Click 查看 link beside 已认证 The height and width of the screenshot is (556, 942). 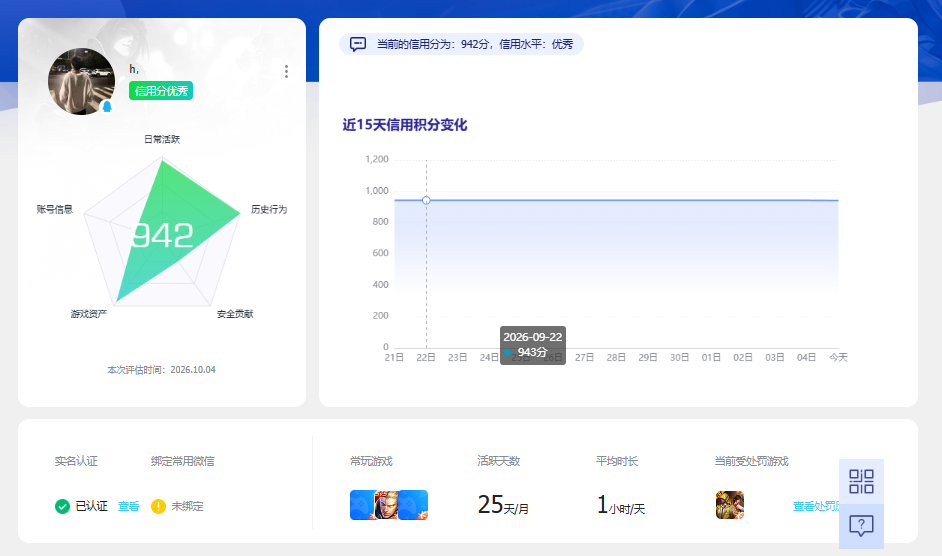point(129,506)
